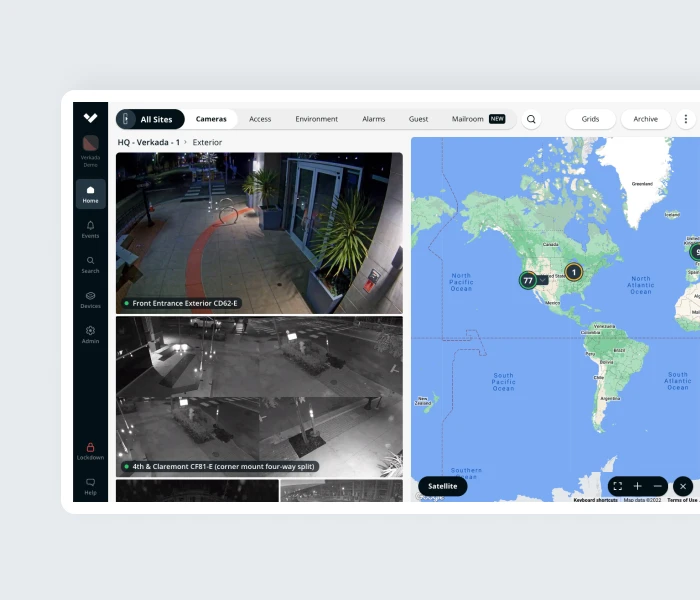
Task: Open the Grids button
Action: coord(590,119)
